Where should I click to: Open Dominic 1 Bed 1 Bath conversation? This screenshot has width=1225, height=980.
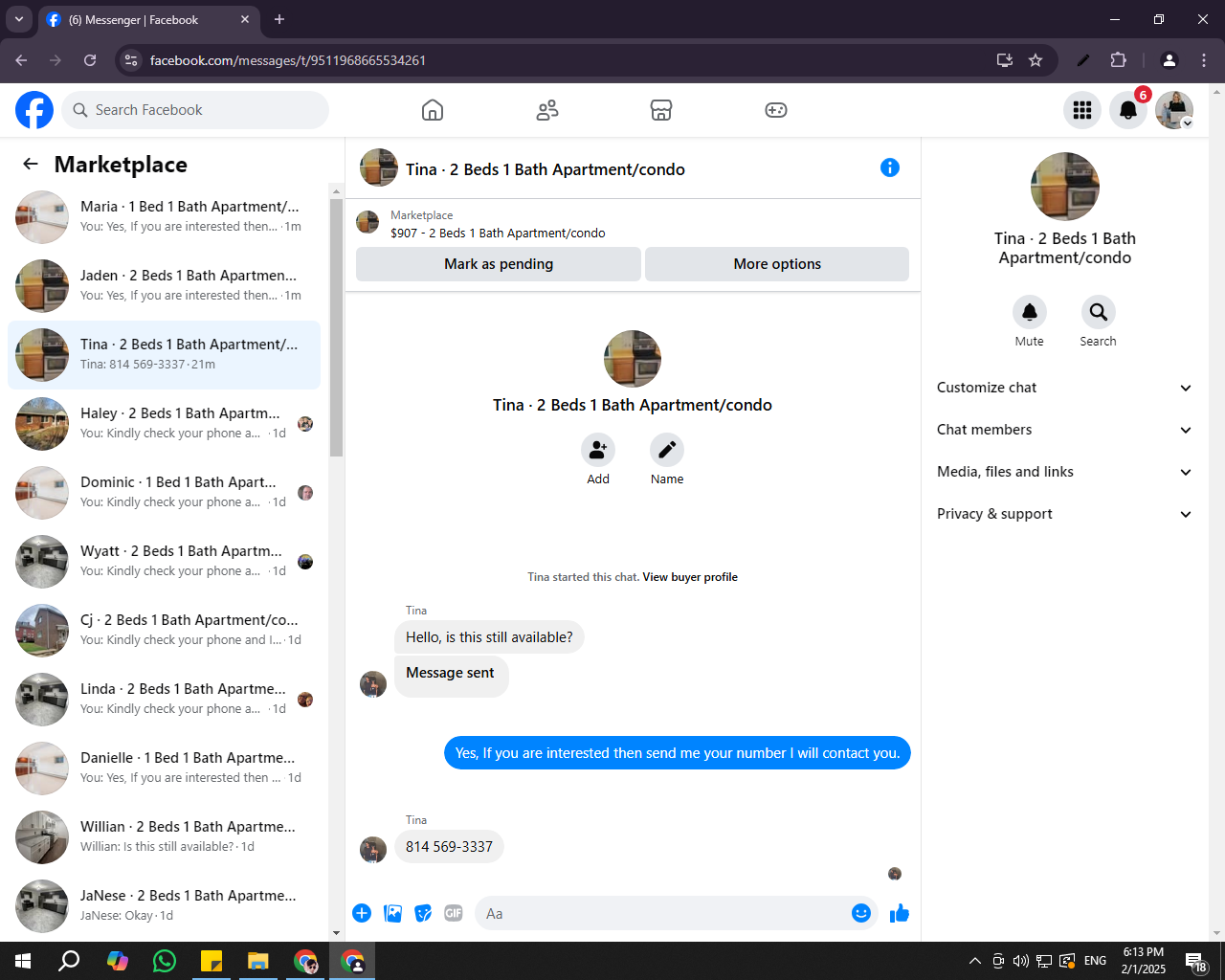164,493
